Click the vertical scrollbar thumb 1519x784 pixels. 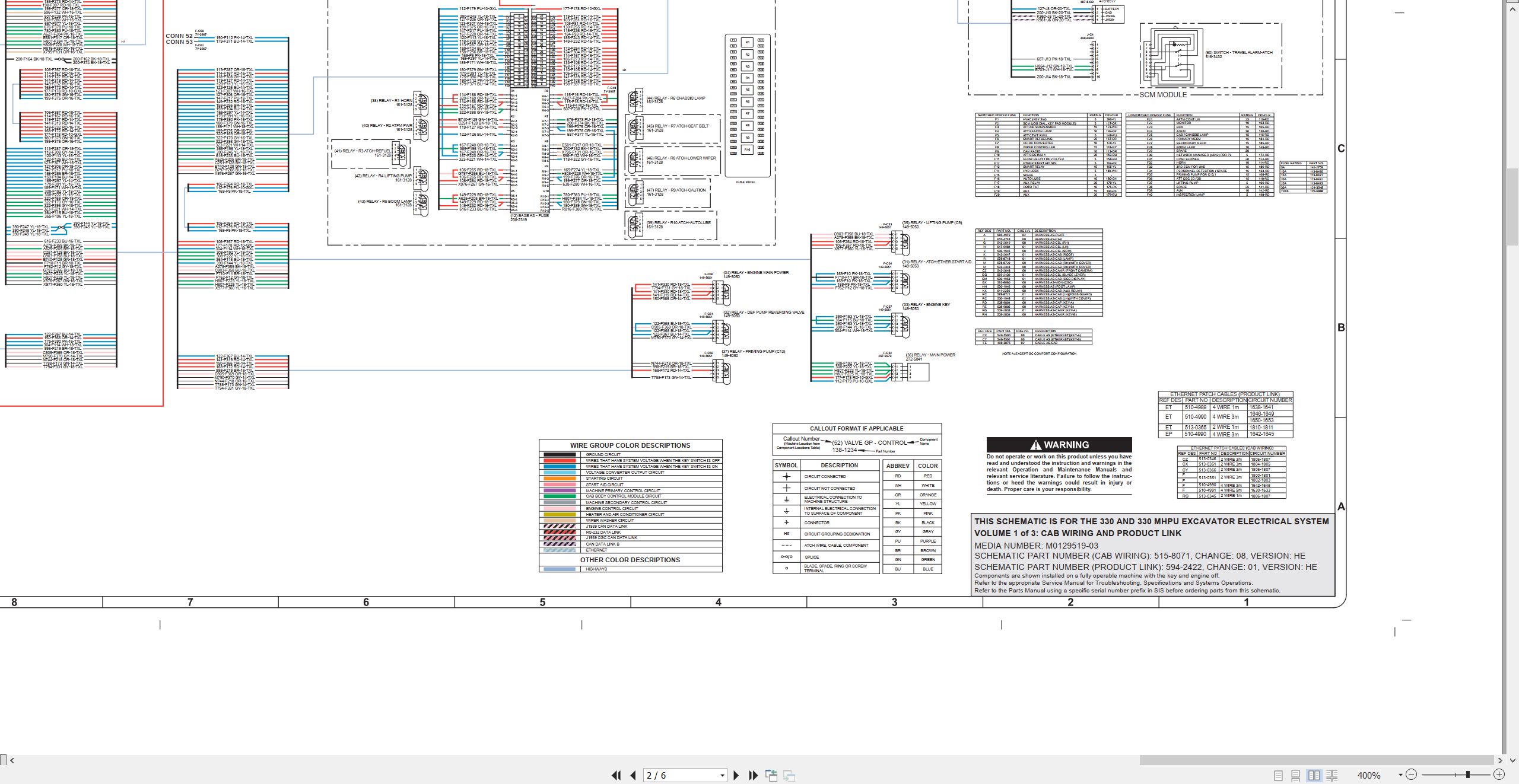(1513, 206)
